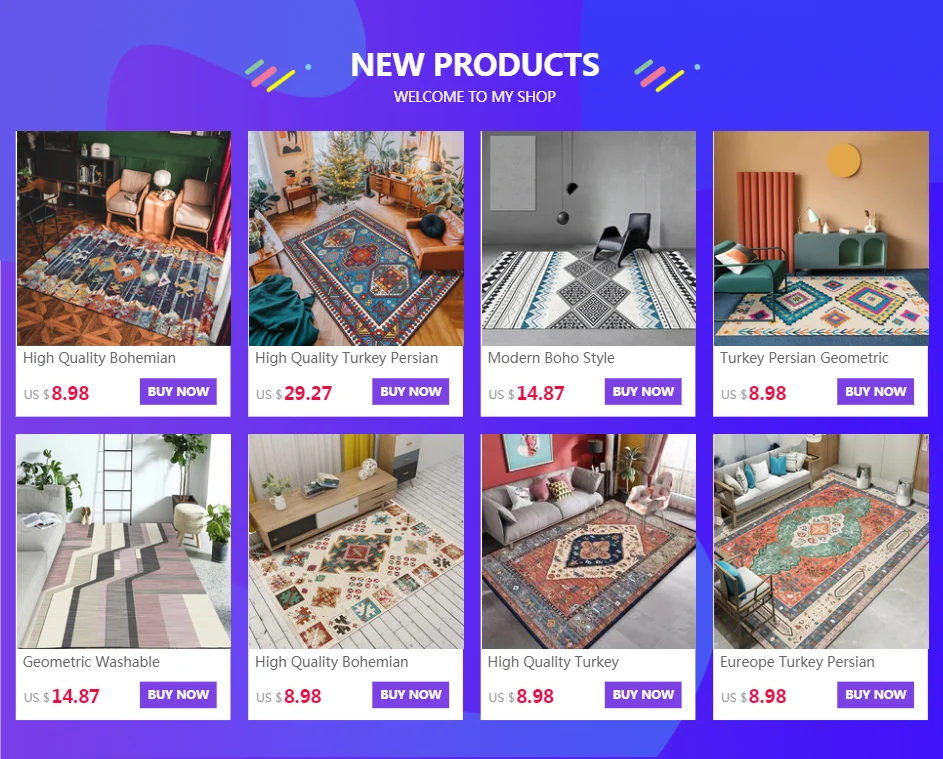Open the blue Persian rug with Christmas tree image

[x=356, y=238]
